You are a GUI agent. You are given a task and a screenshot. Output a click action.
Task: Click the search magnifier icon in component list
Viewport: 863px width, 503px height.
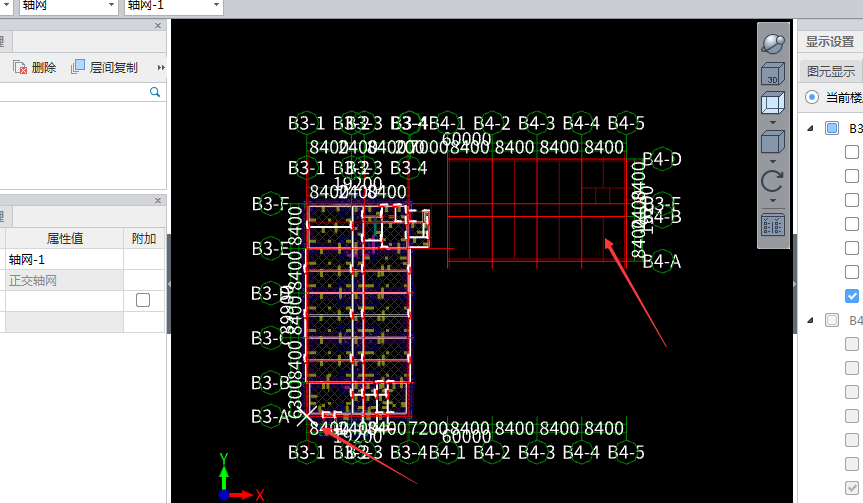point(155,92)
